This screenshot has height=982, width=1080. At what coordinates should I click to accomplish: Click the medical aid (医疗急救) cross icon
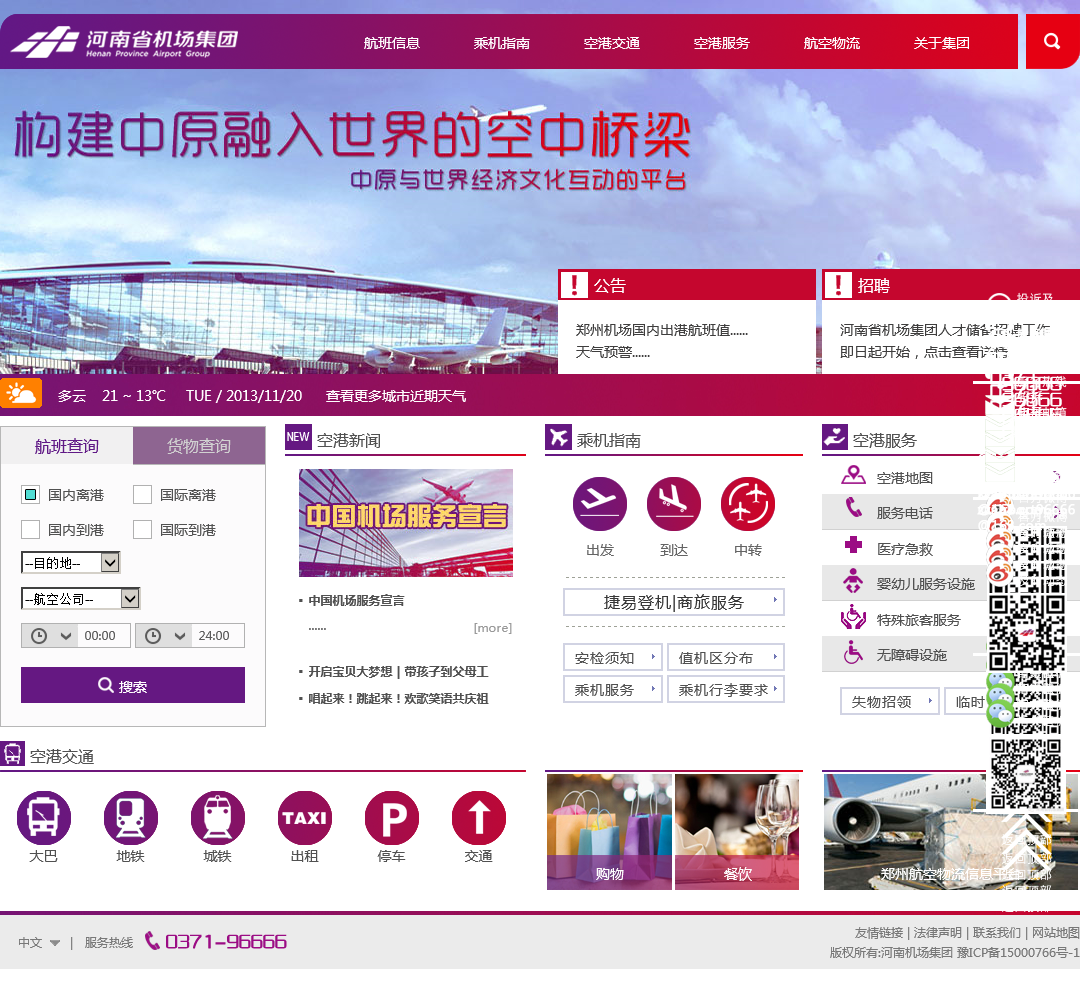tap(853, 545)
